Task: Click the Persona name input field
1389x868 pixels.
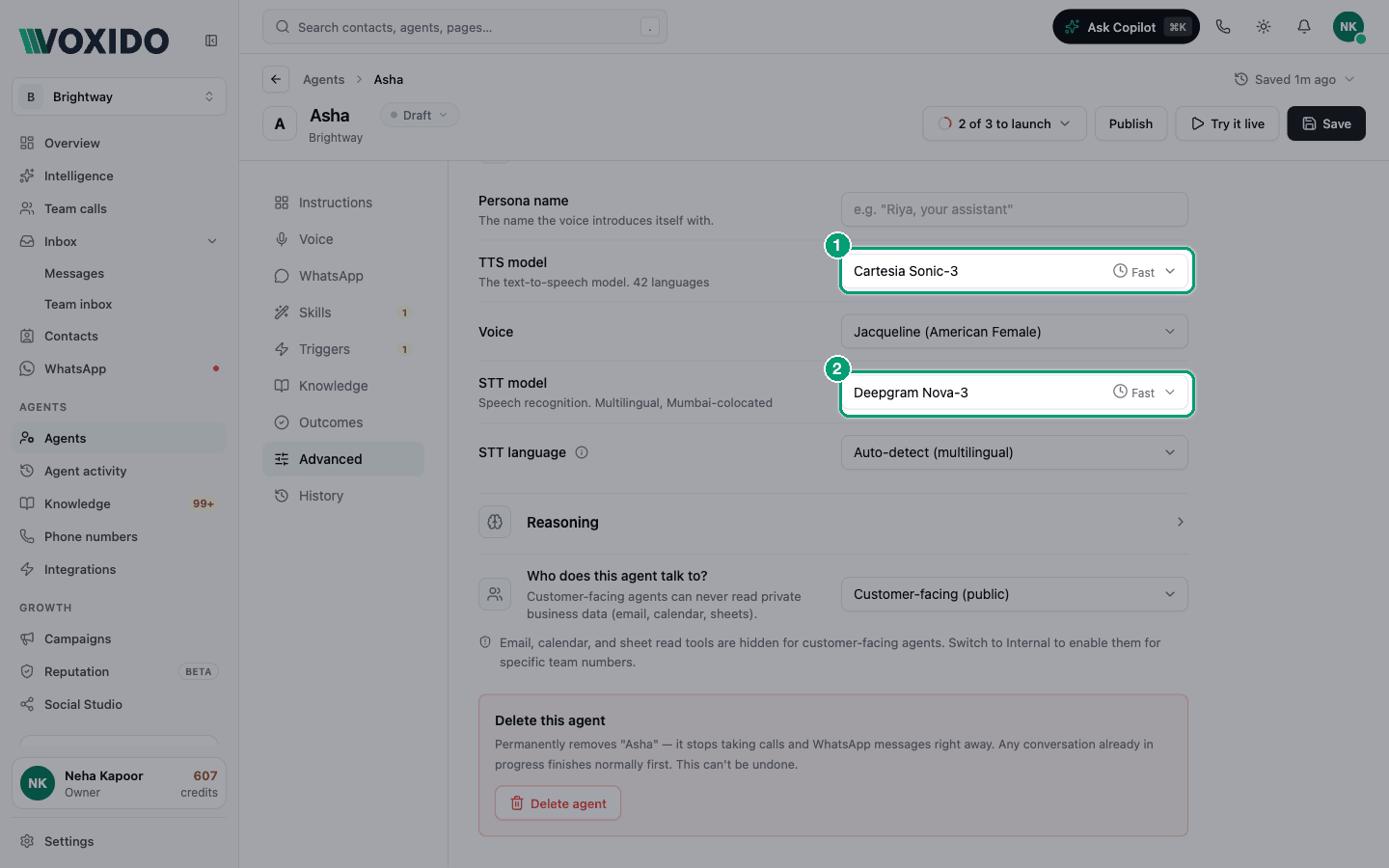Action: pos(1015,209)
